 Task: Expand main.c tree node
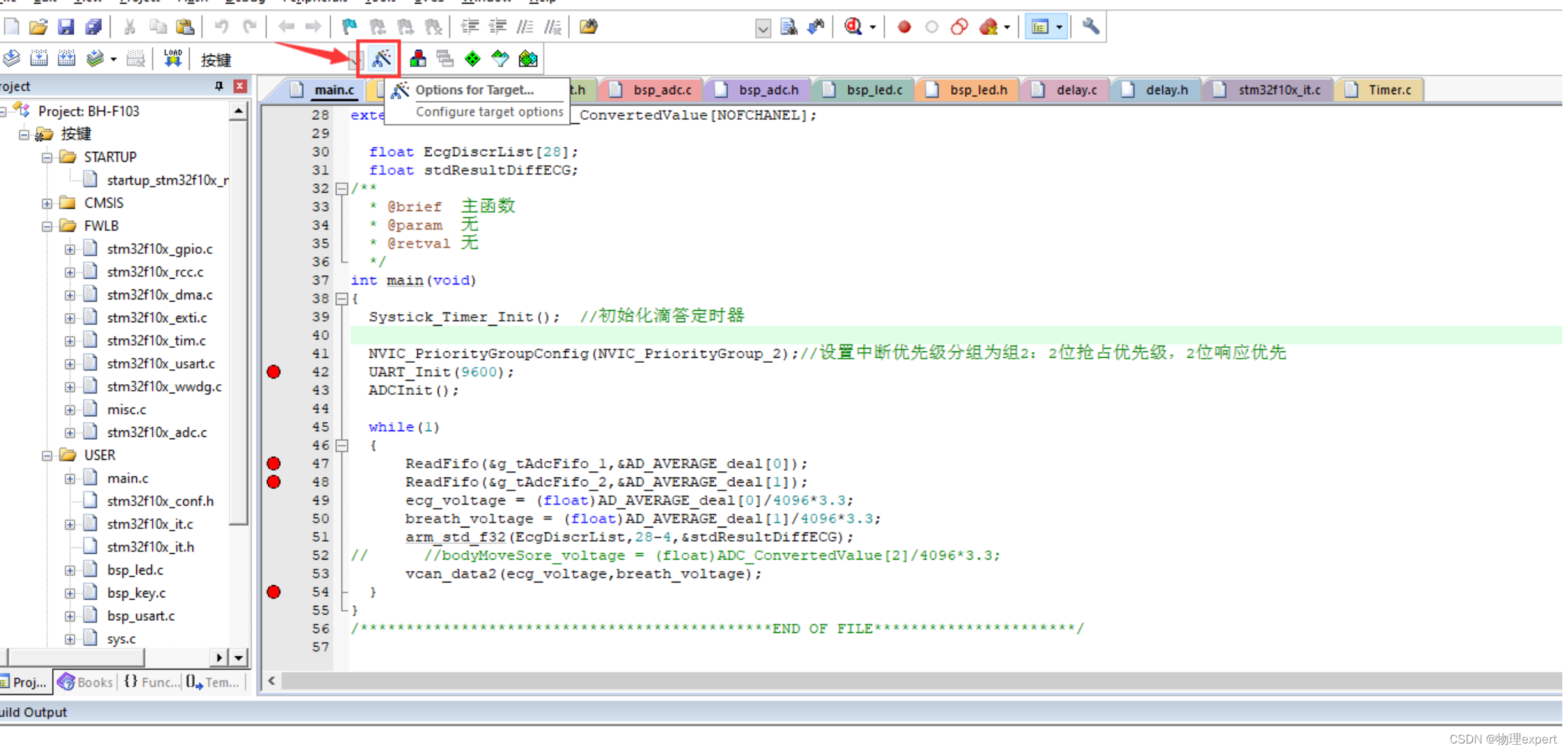point(70,479)
